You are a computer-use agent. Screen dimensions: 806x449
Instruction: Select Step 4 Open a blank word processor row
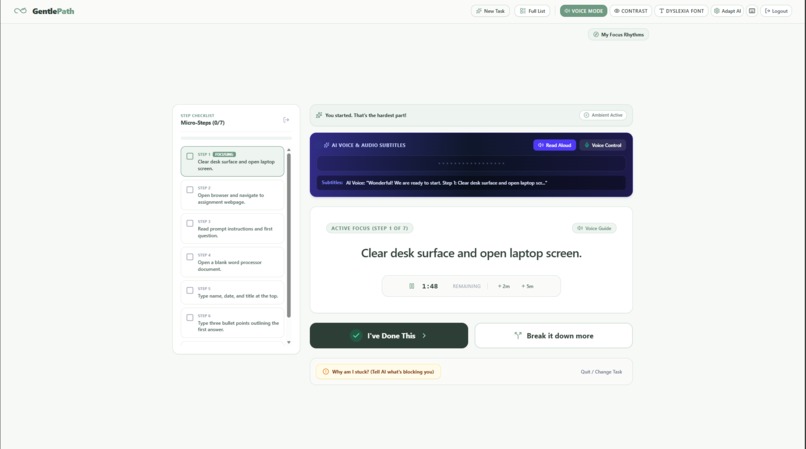232,262
